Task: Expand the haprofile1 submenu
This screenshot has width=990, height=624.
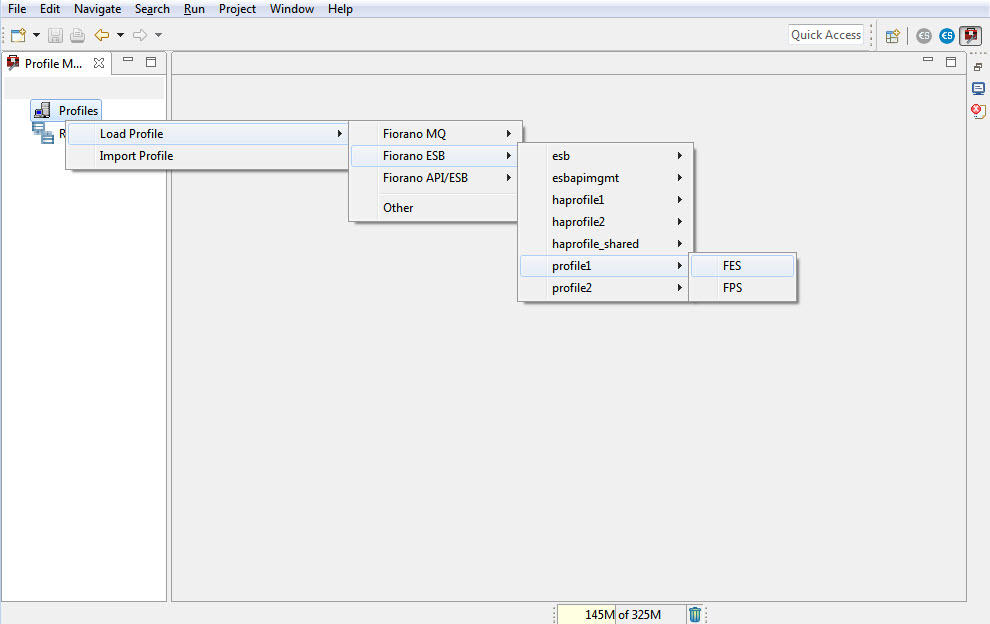Action: point(605,200)
